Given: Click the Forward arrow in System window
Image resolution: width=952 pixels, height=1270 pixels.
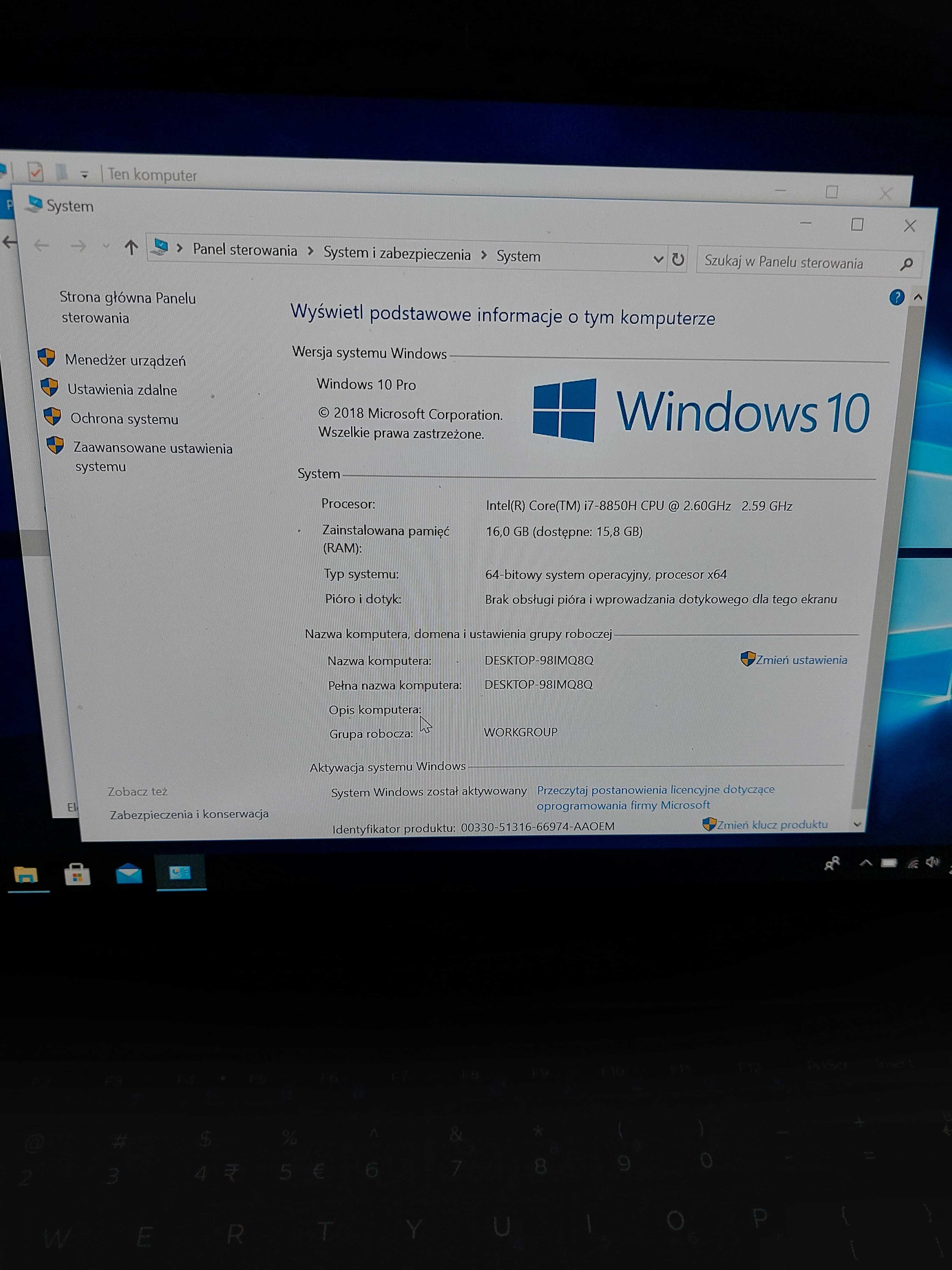Looking at the screenshot, I should [x=78, y=247].
